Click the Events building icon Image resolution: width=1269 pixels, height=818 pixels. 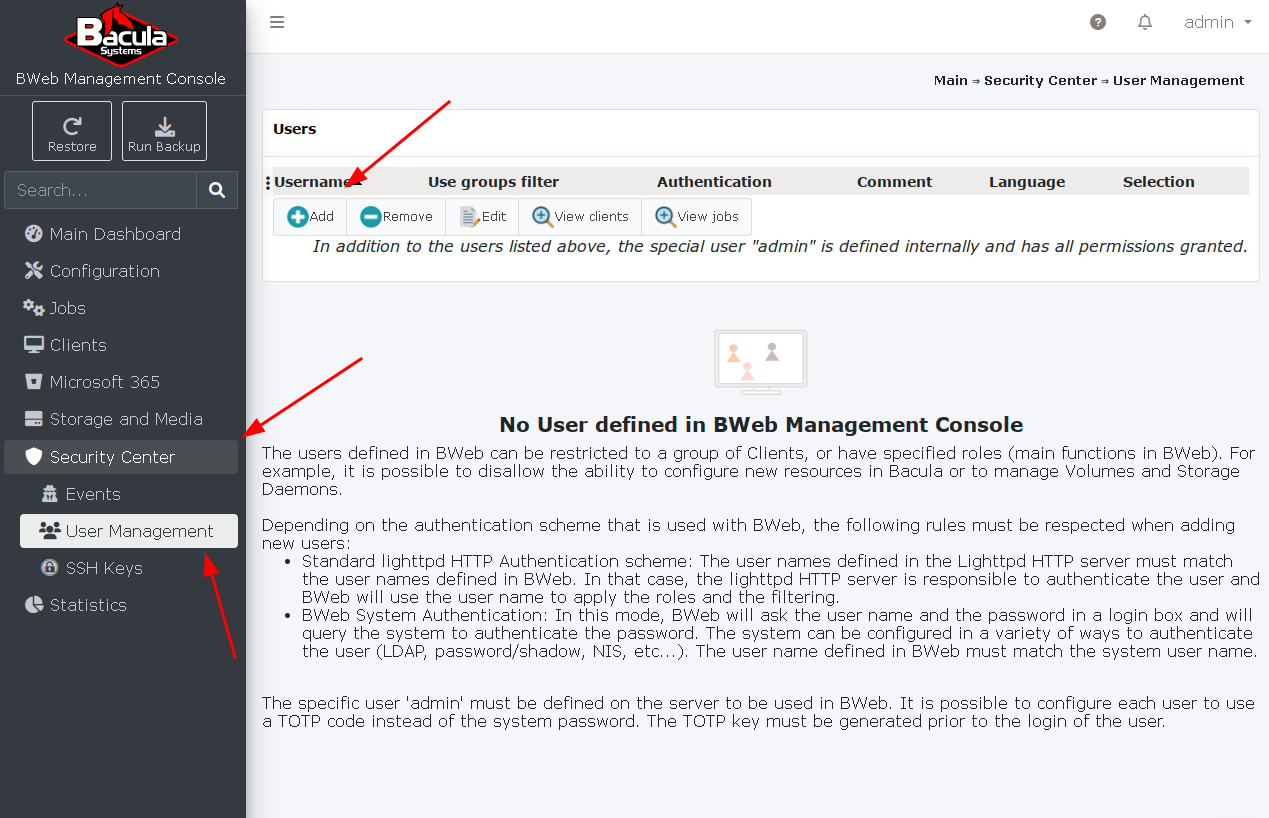click(x=50, y=494)
